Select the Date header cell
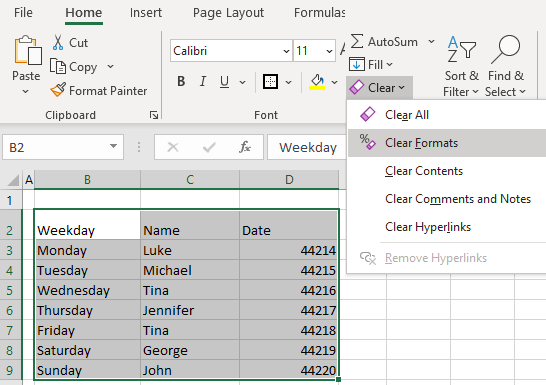 coord(289,225)
